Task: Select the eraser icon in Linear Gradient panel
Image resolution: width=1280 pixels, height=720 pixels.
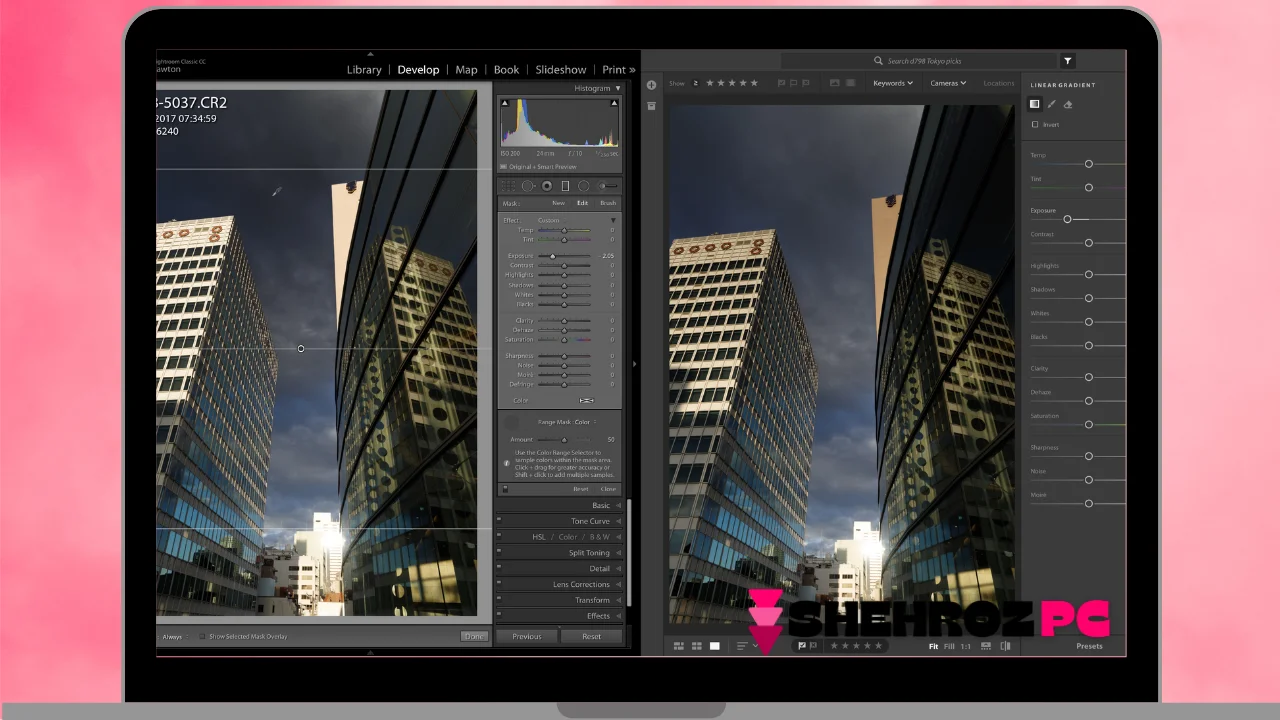Action: point(1068,104)
